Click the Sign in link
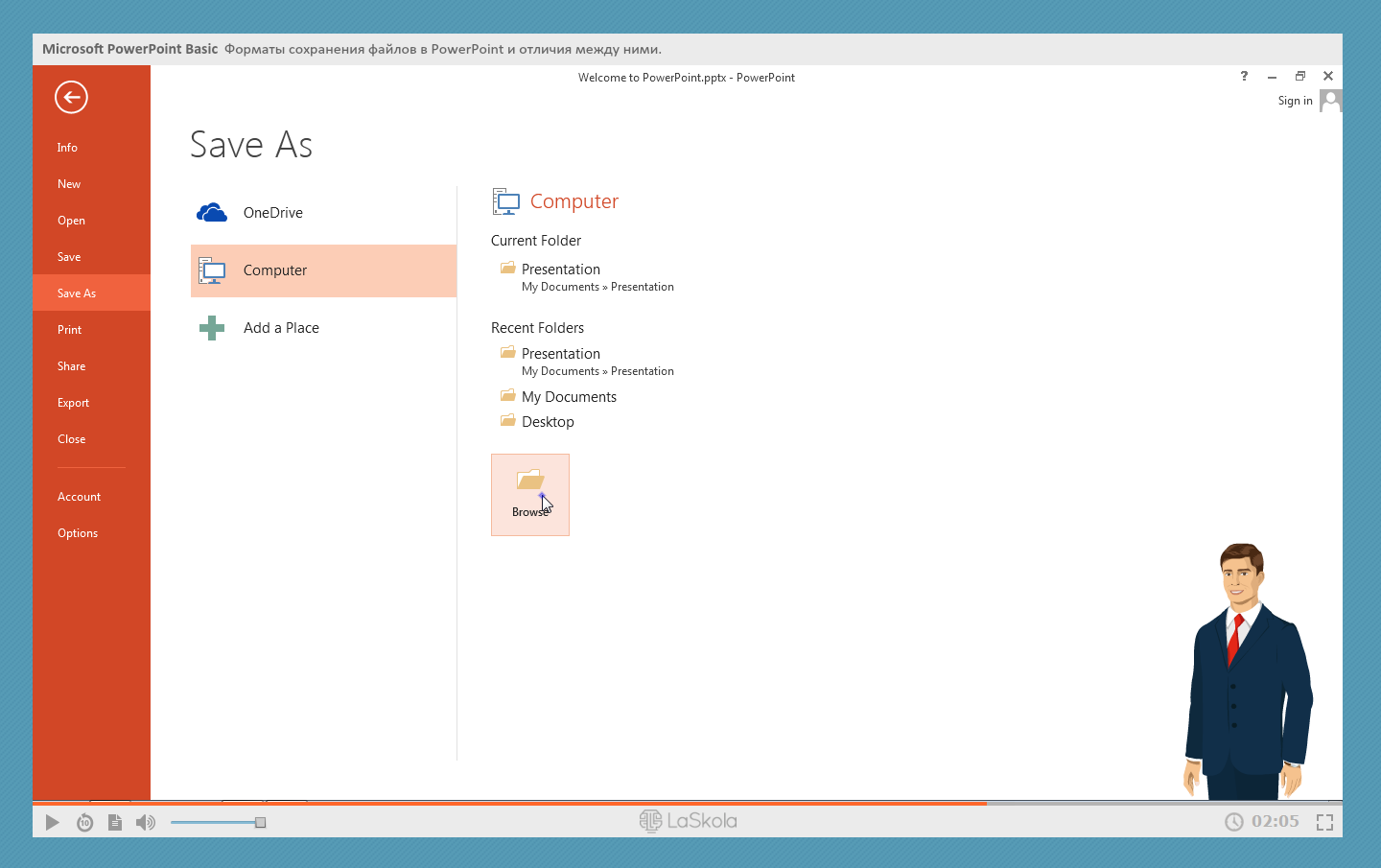1381x868 pixels. (x=1295, y=101)
